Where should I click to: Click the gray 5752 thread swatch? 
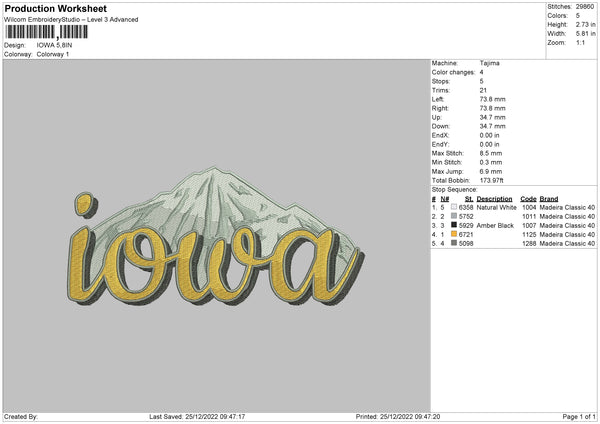click(x=454, y=216)
